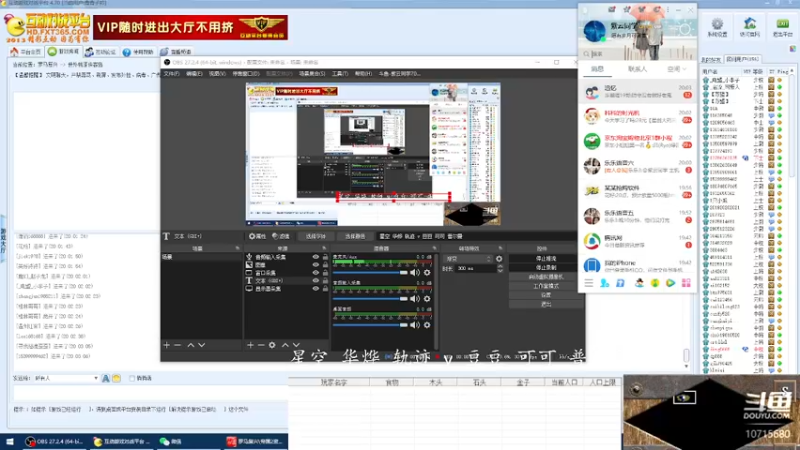Remove selected source with minus icon
This screenshot has width=800, height=450.
click(261, 345)
